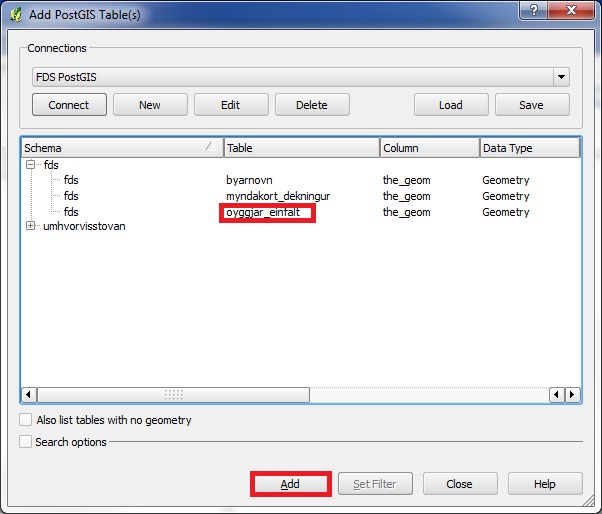The width and height of the screenshot is (602, 514).
Task: Sort by the Column header
Action: pos(430,148)
